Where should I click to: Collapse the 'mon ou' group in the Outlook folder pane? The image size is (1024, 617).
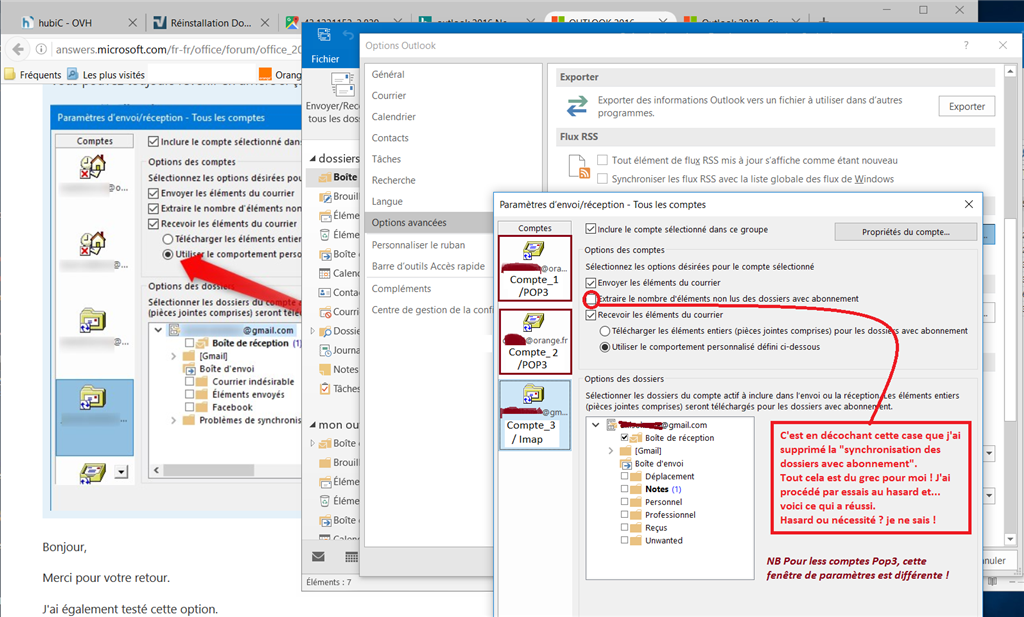pos(312,425)
